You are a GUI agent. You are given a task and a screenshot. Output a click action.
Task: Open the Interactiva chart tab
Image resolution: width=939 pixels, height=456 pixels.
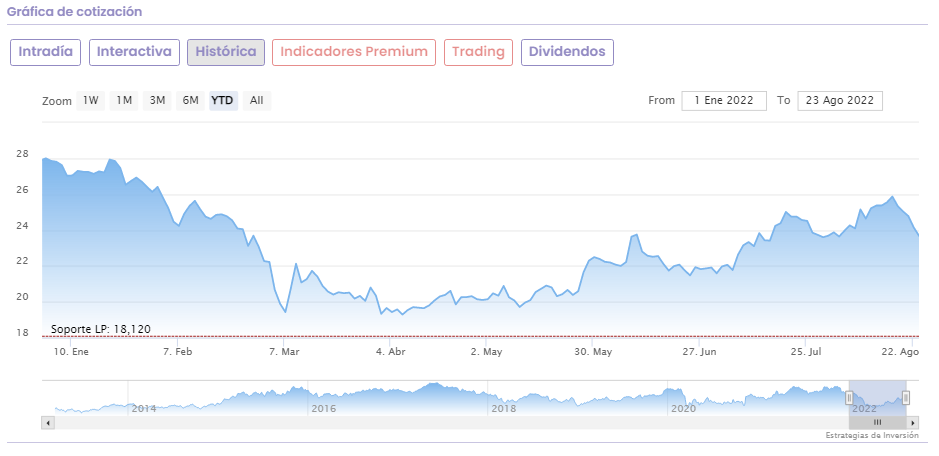tap(134, 52)
